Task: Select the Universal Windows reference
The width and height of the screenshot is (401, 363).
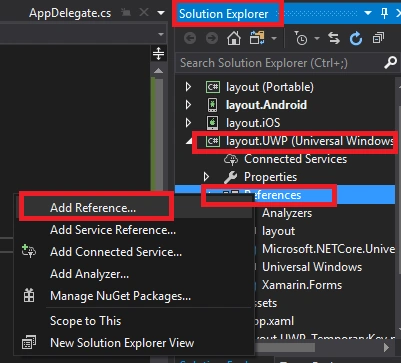Action: 312,267
